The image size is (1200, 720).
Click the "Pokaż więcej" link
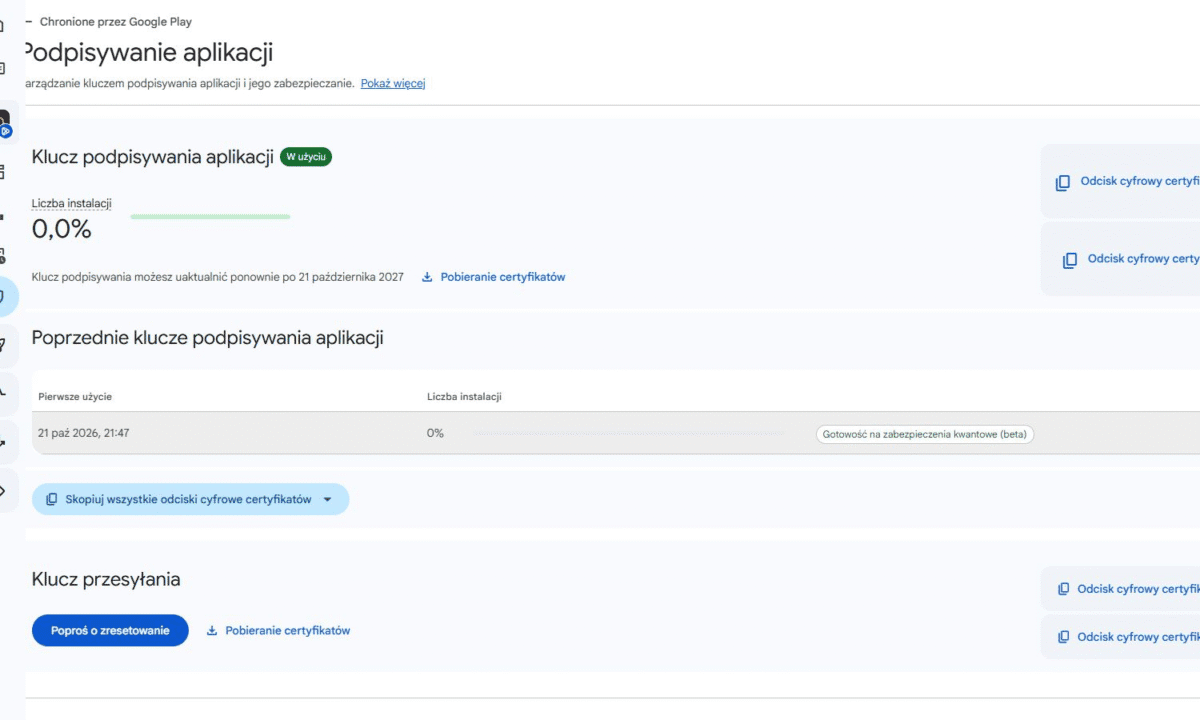393,83
